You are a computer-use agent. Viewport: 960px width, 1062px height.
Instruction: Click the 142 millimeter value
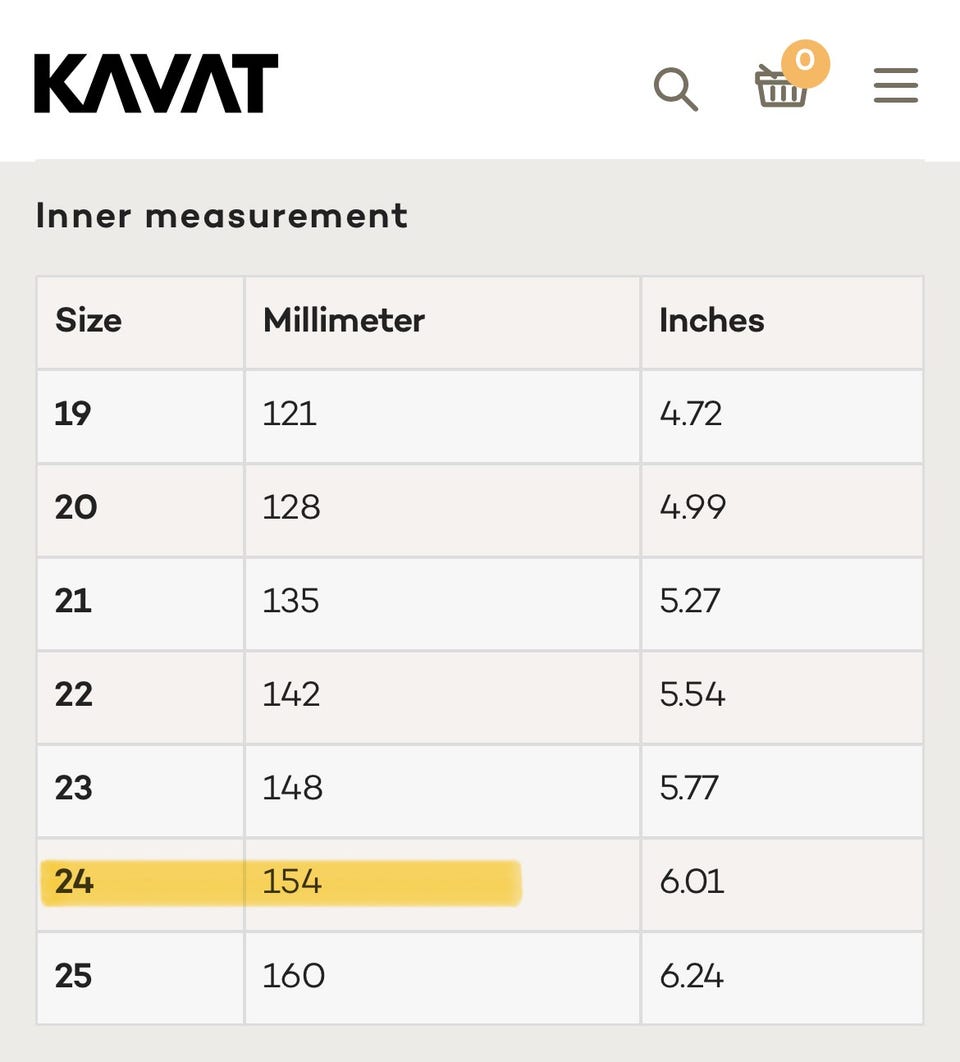point(291,694)
